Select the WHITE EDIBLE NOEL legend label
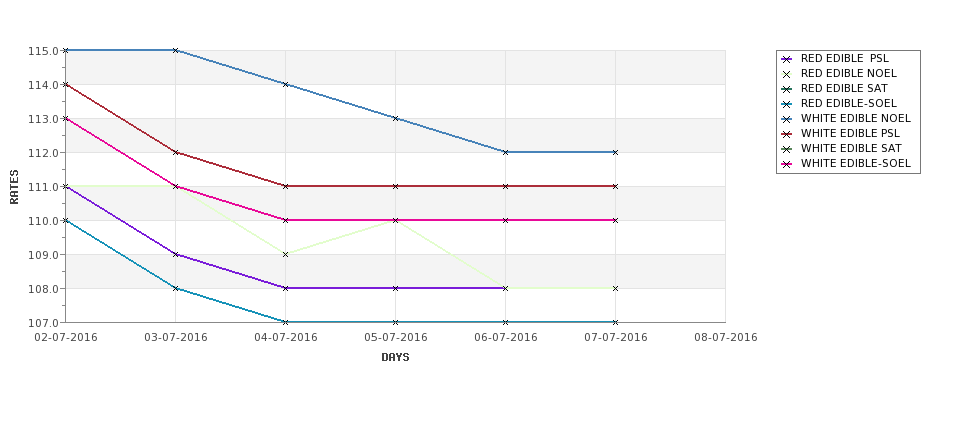 click(856, 118)
